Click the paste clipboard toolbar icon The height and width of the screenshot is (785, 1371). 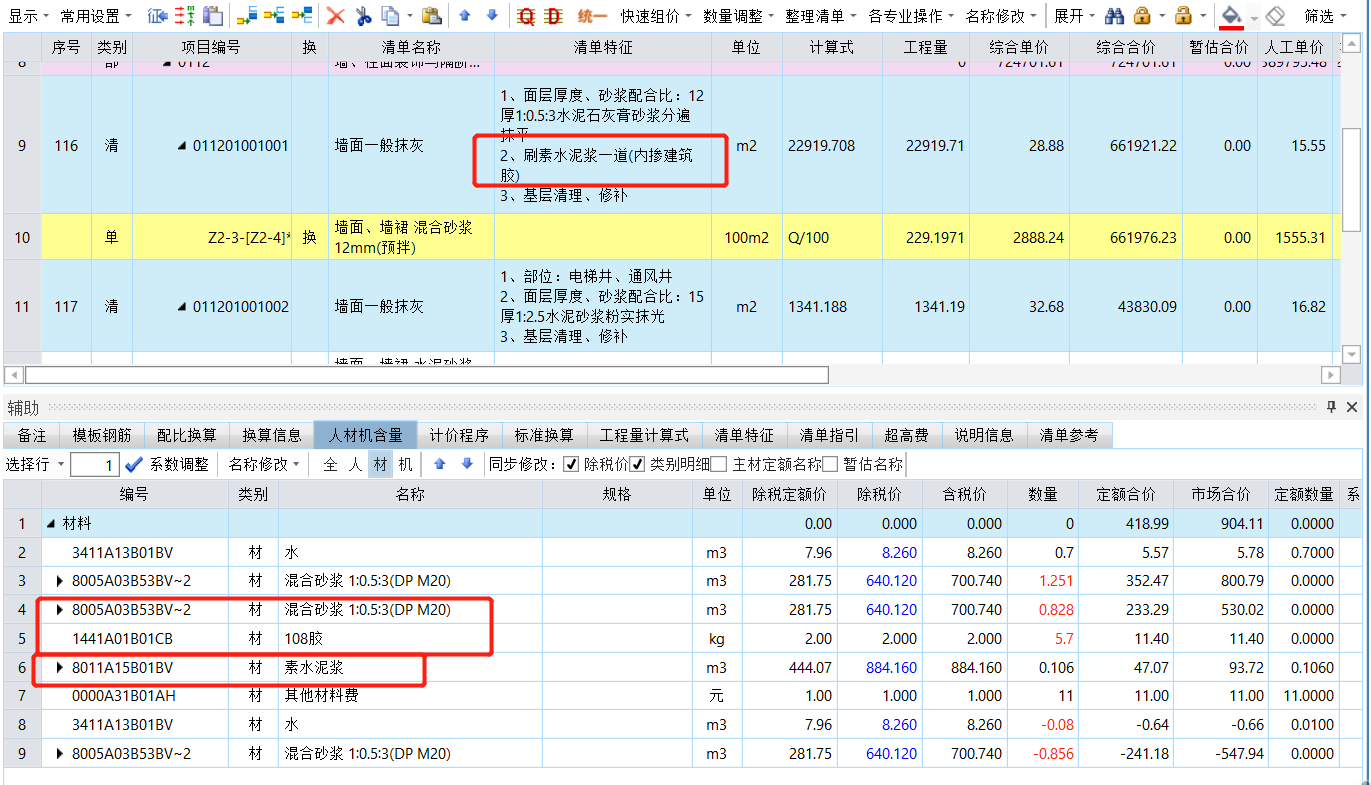tap(431, 15)
